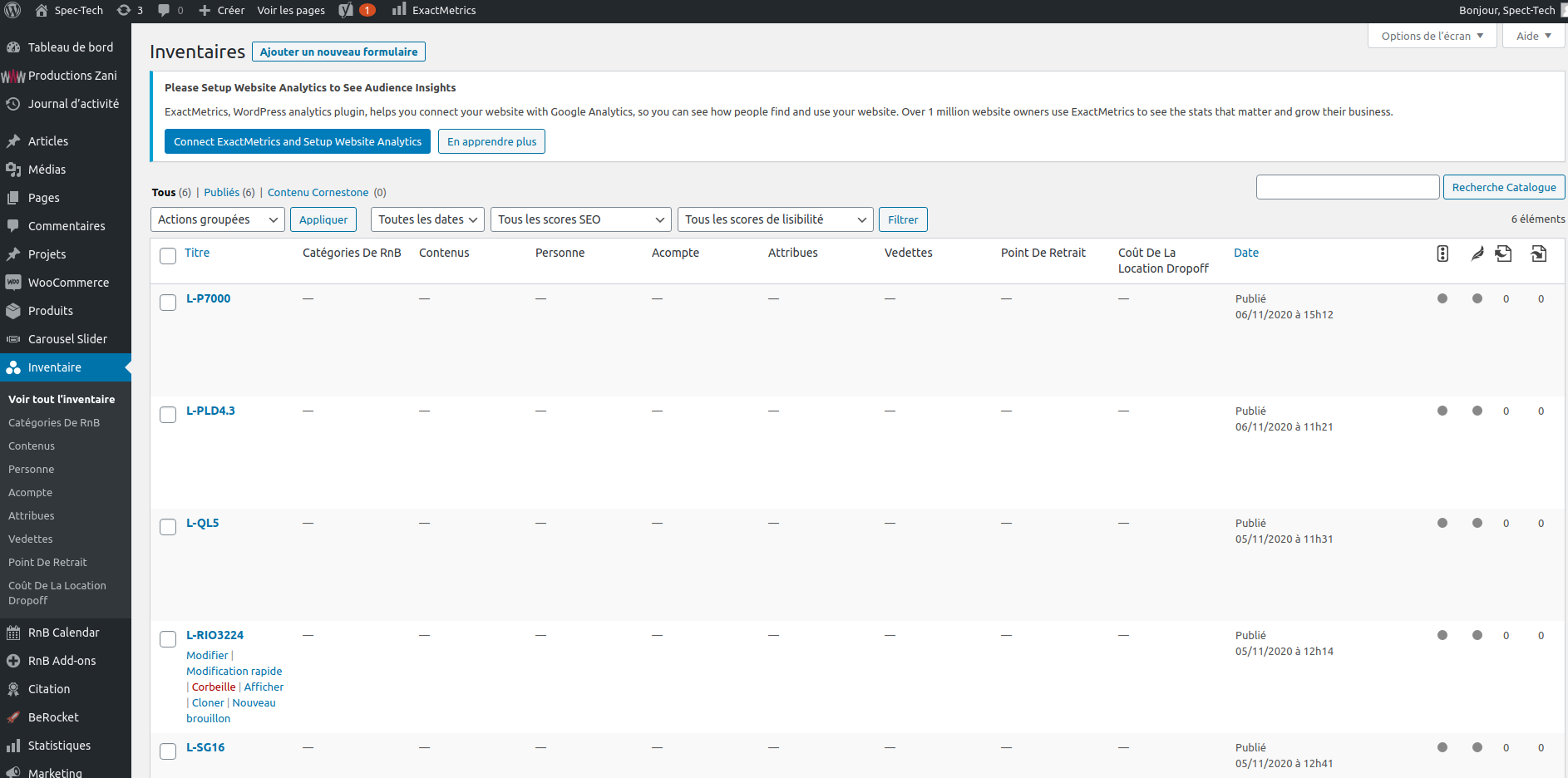
Task: Click the Commentaires bubble sidebar icon
Action: [x=13, y=226]
